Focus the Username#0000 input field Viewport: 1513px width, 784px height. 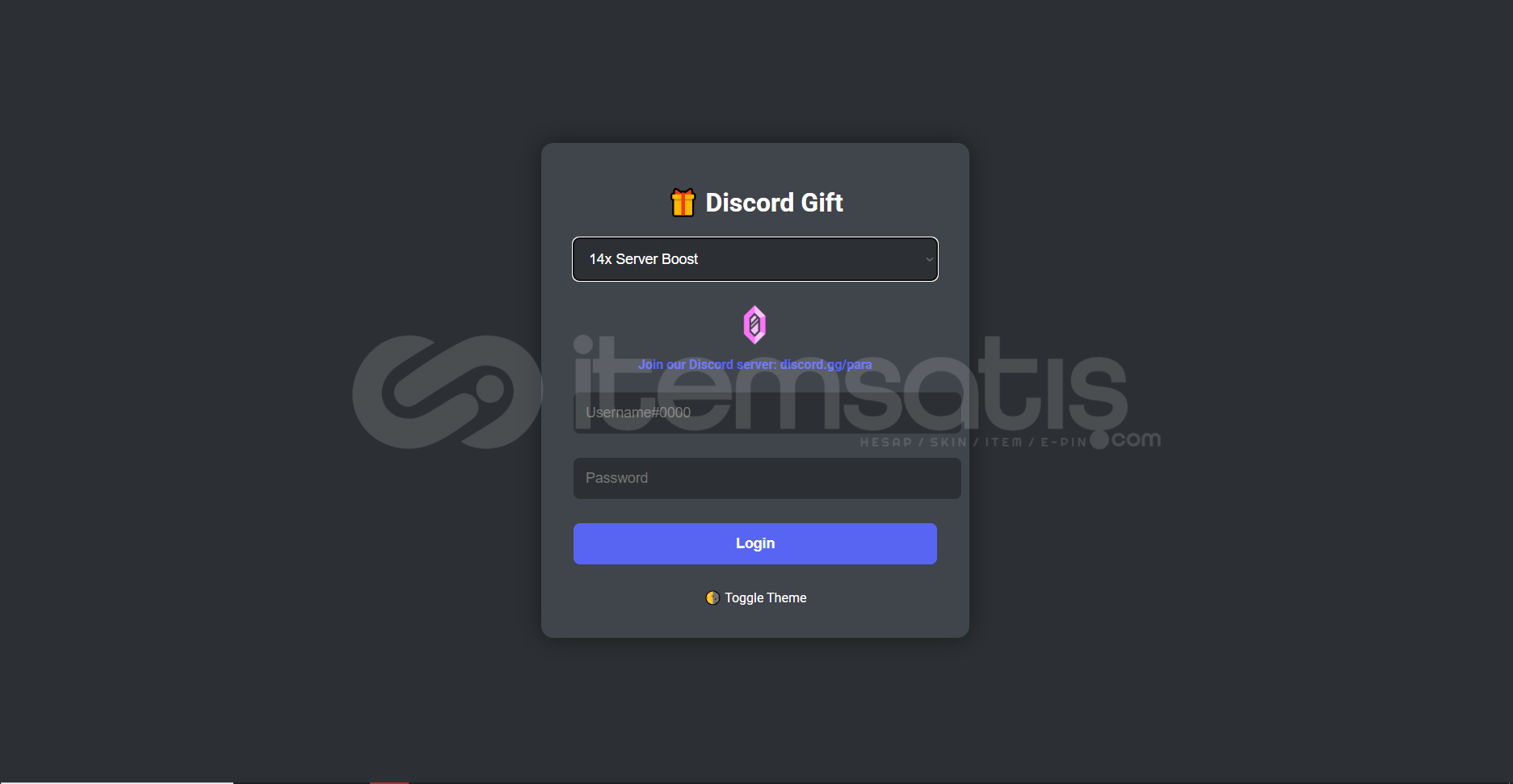767,413
